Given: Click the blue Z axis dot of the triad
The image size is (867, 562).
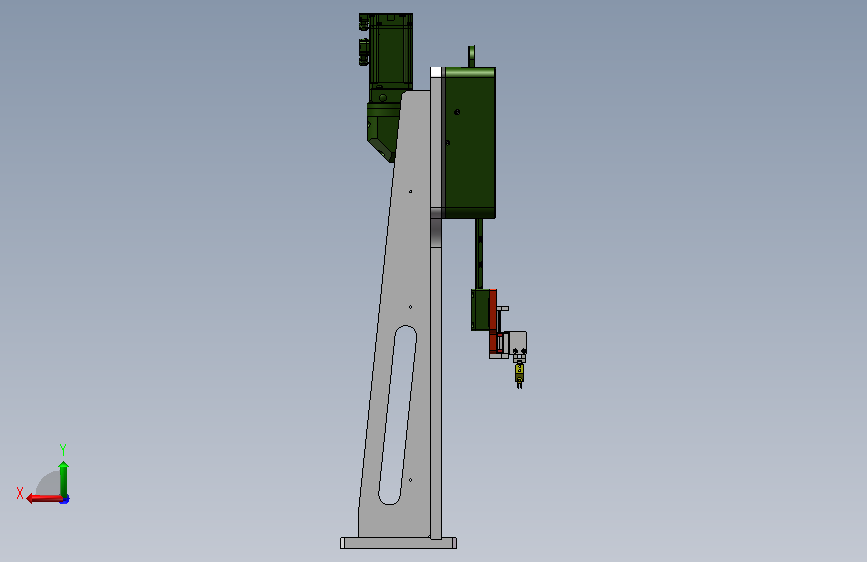Looking at the screenshot, I should coord(65,499).
